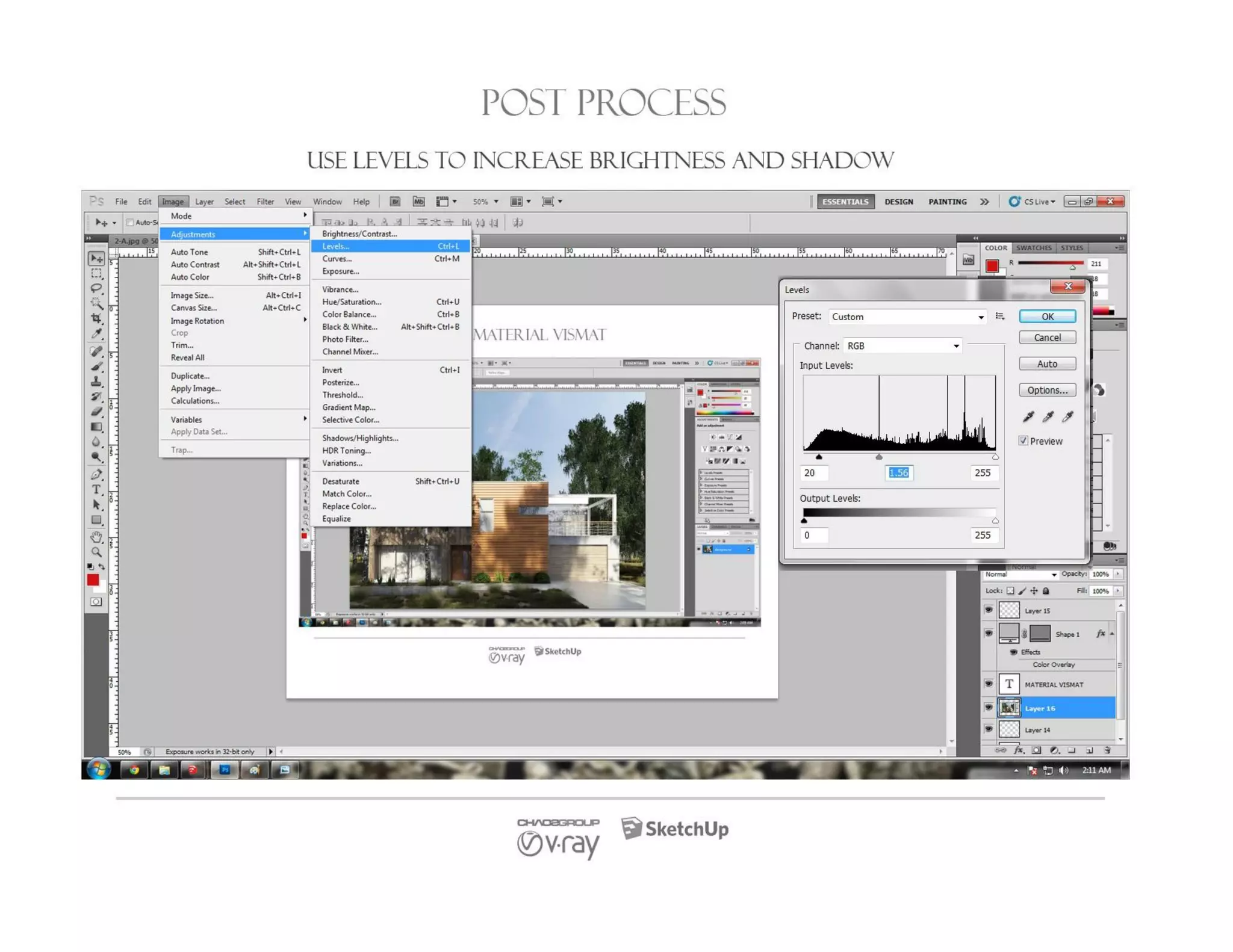Launch Bridge from the Br icon

pos(395,202)
